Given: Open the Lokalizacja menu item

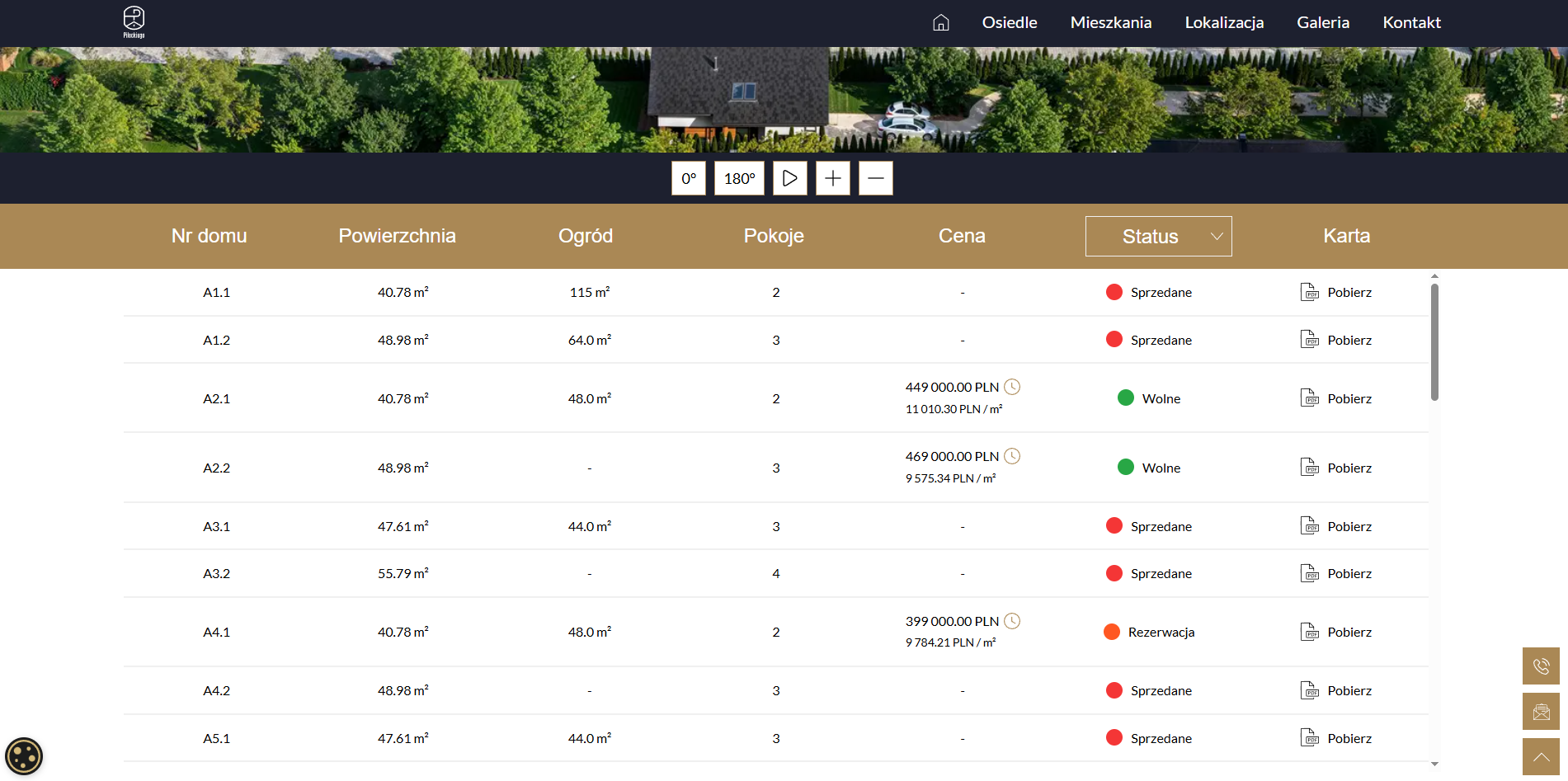Looking at the screenshot, I should (x=1224, y=22).
